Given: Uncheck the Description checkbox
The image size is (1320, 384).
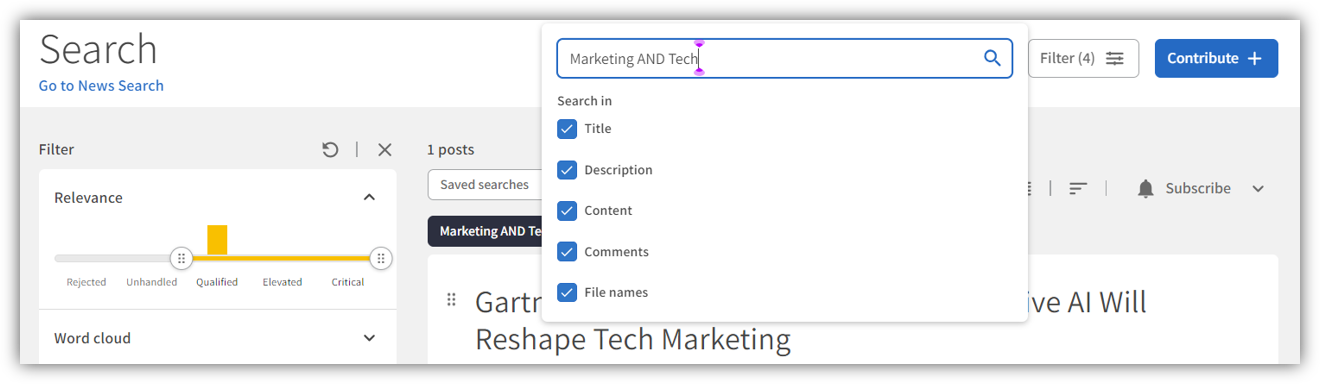Looking at the screenshot, I should click(x=567, y=170).
